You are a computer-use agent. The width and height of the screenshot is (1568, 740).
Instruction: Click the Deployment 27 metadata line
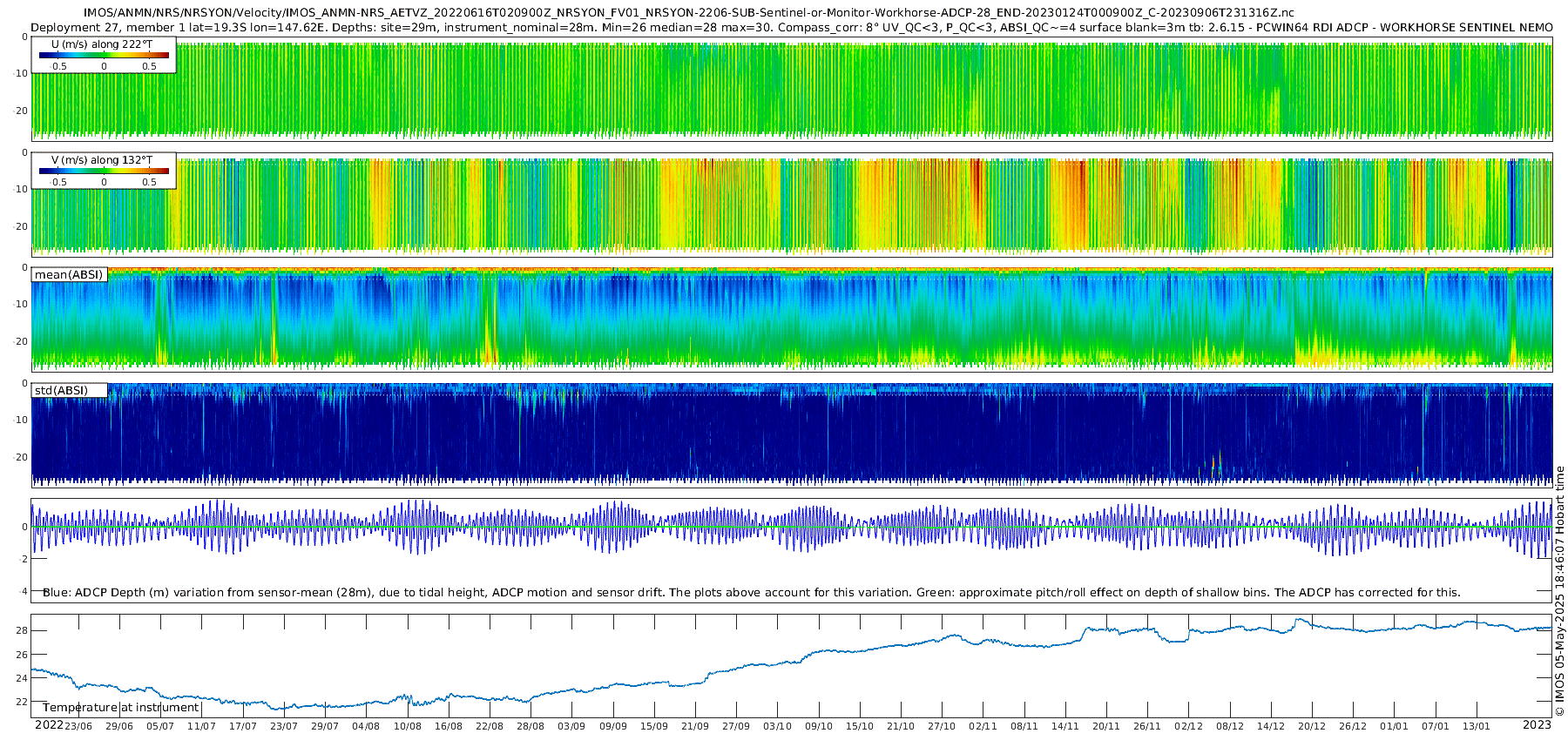click(791, 27)
